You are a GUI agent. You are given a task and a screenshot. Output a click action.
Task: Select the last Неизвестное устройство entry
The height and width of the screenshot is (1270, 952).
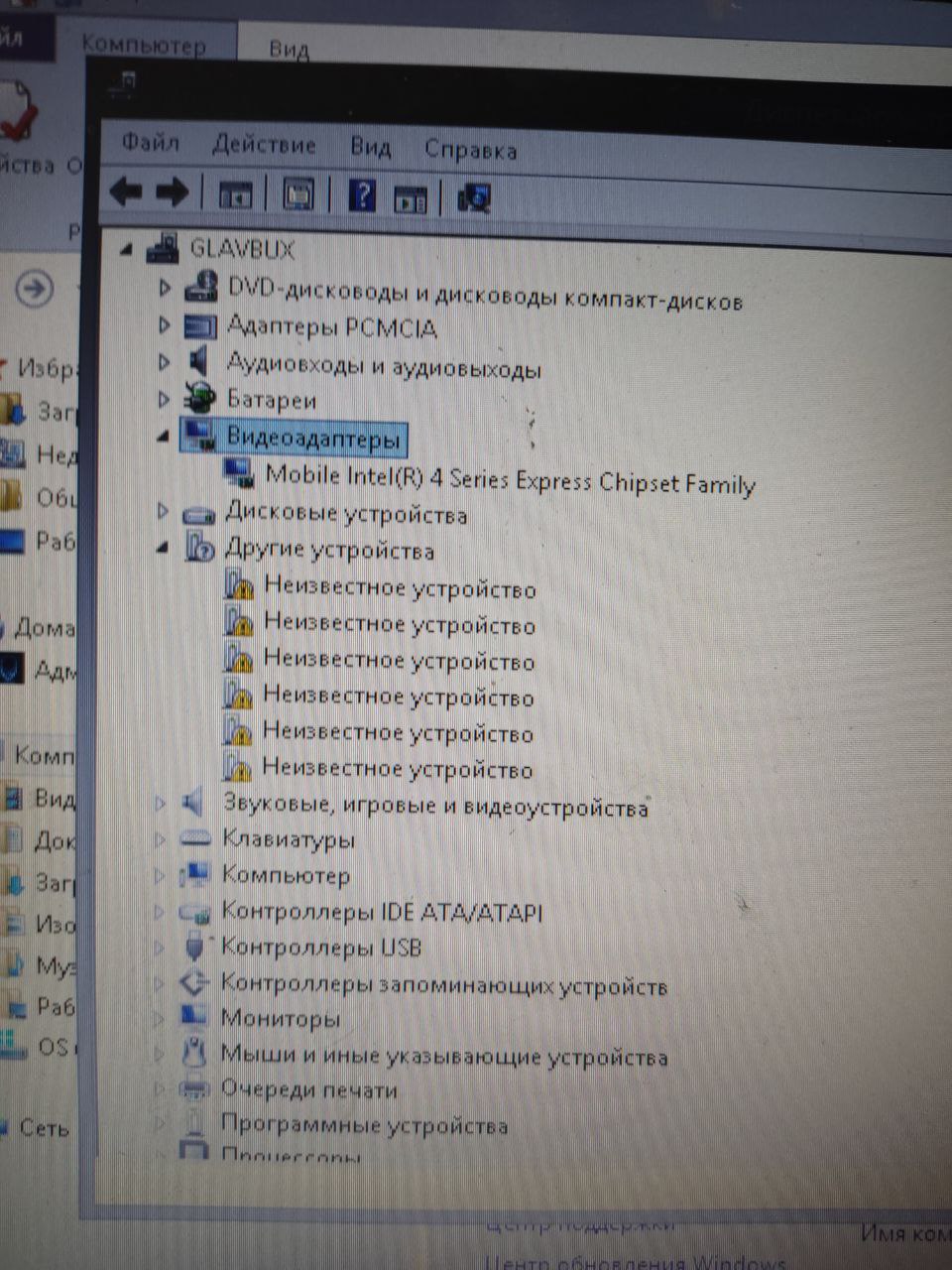[397, 769]
